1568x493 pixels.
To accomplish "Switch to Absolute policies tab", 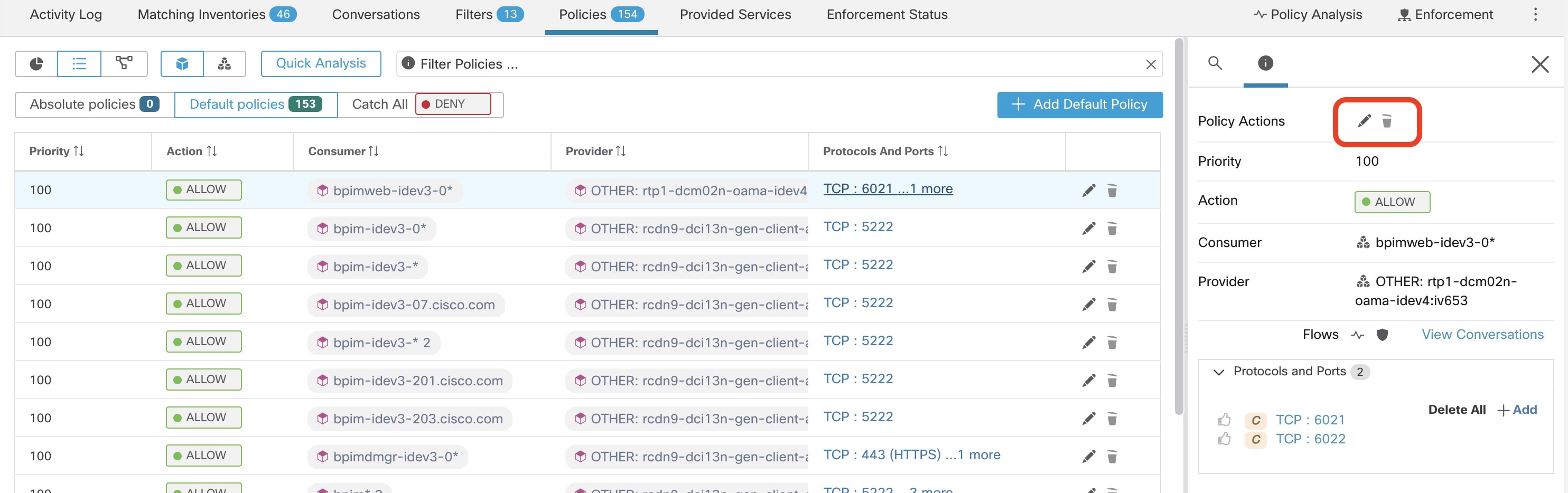I will point(95,105).
